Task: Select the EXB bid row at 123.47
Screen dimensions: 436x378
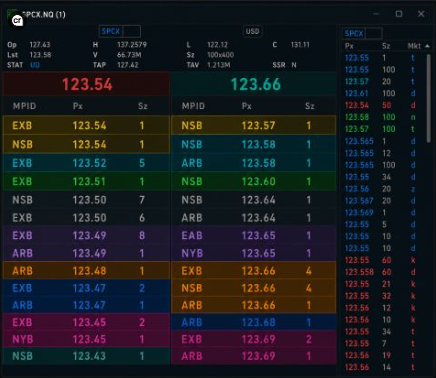Action: click(x=86, y=288)
